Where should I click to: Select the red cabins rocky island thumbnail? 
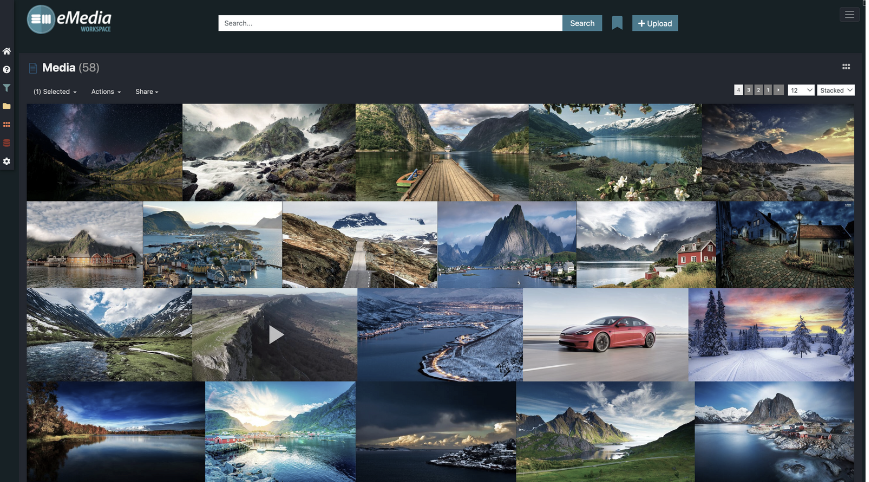click(x=774, y=432)
